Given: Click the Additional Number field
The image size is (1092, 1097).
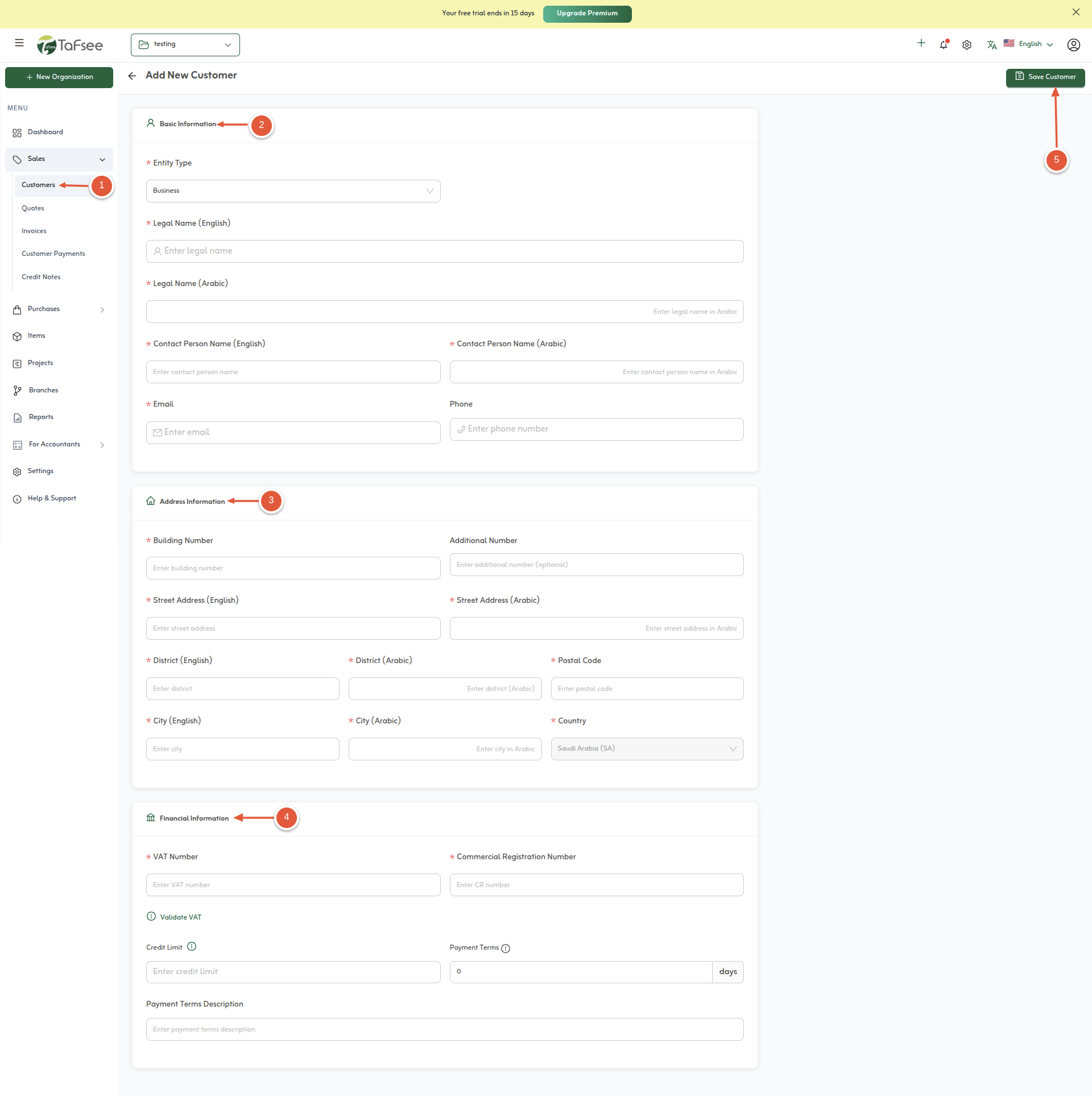Looking at the screenshot, I should click(597, 565).
